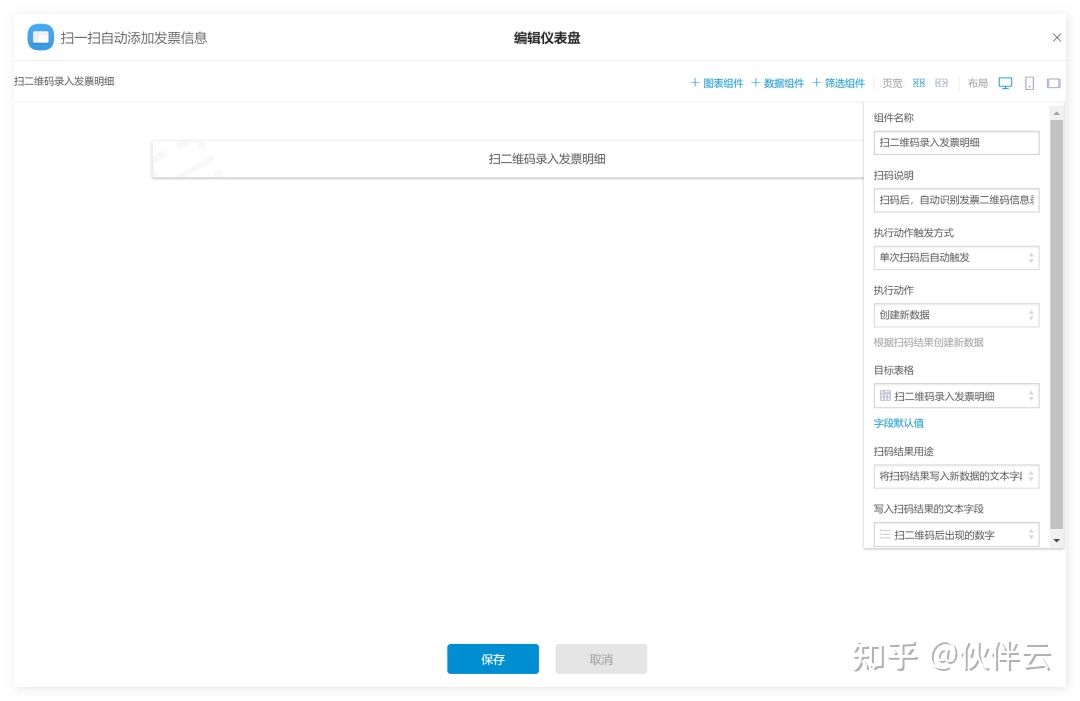This screenshot has height=701, width=1080.
Task: Open the 执行动作触发方式 dropdown
Action: (x=956, y=258)
